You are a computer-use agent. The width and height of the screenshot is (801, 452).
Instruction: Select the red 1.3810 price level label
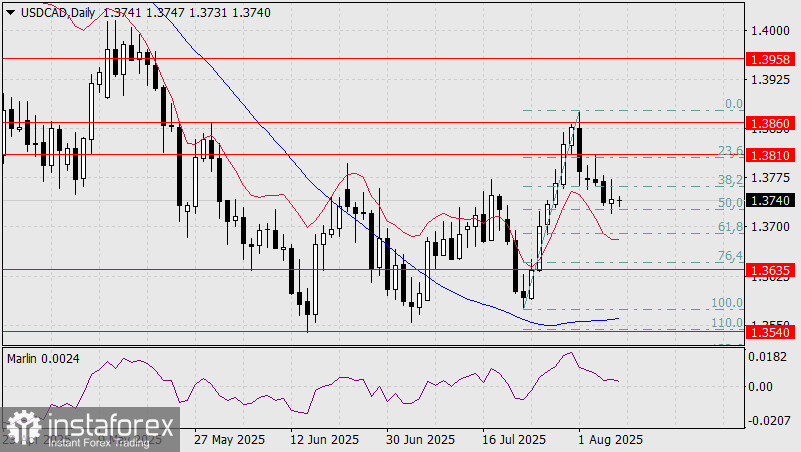point(770,155)
